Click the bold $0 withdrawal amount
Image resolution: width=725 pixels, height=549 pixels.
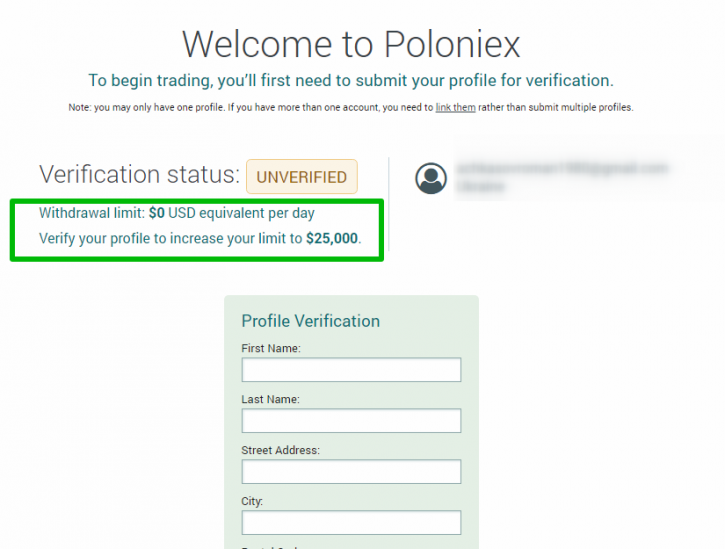tap(157, 213)
